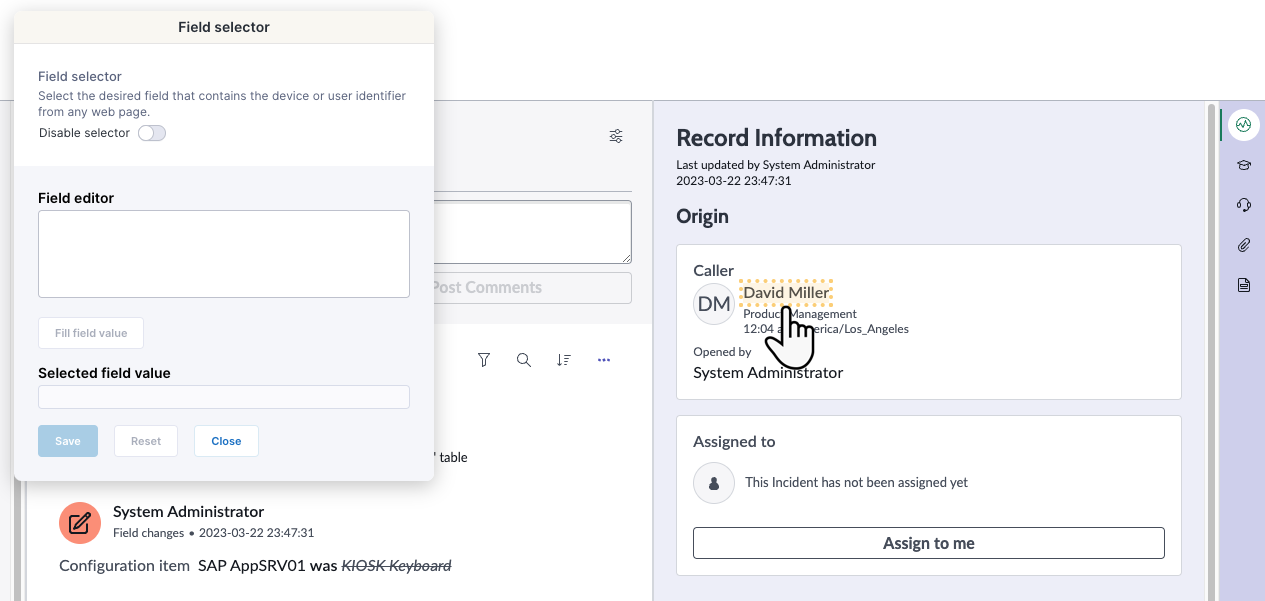
Task: Toggle the Disable selector switch
Action: (x=152, y=133)
